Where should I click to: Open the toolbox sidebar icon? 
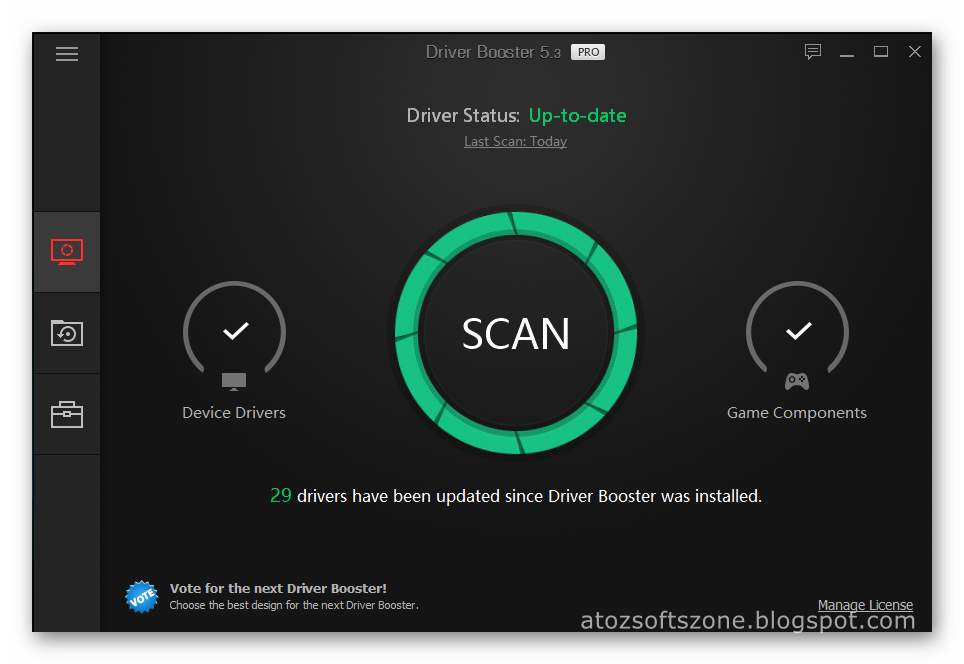tap(67, 414)
